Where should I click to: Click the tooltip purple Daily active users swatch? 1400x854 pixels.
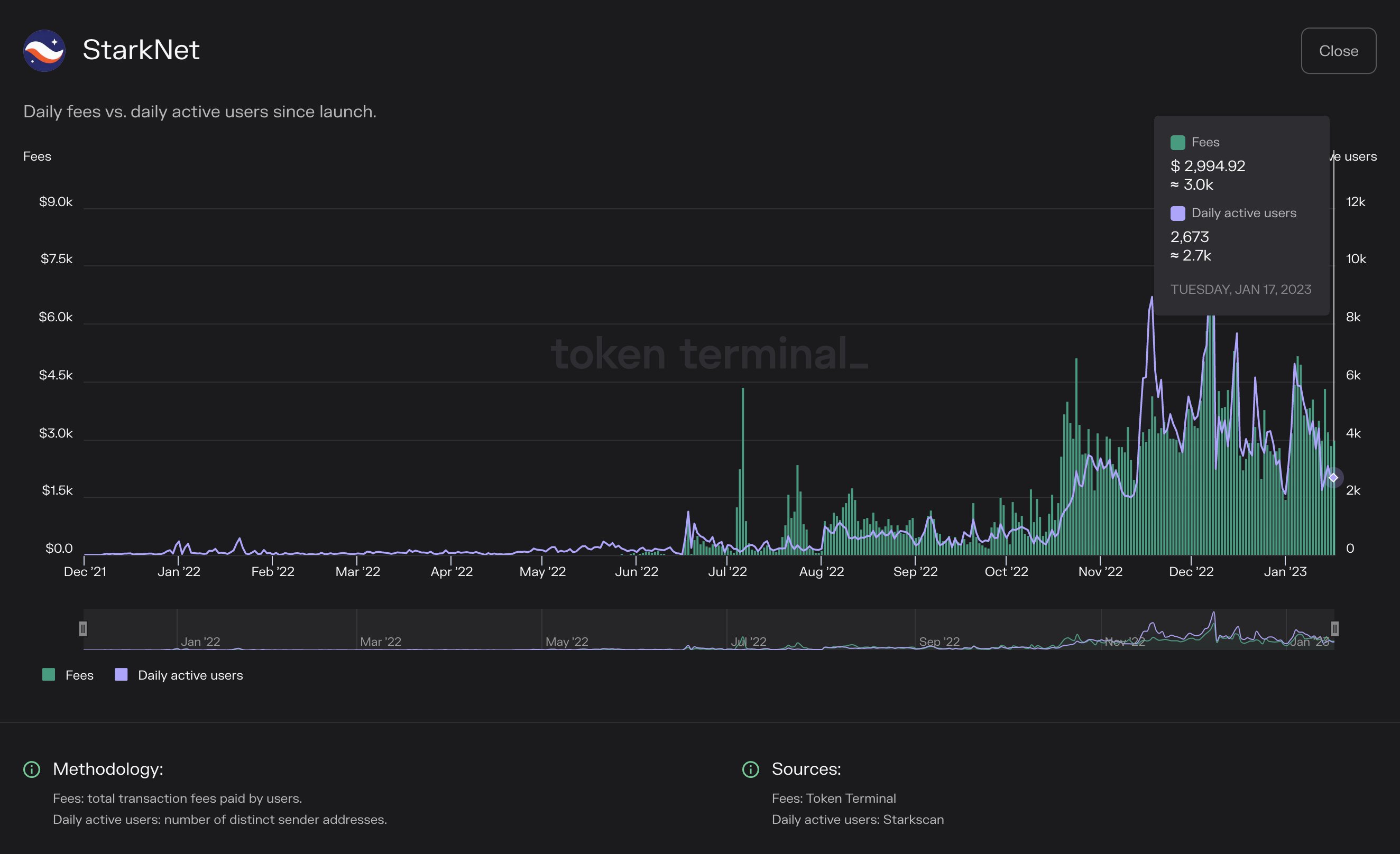click(1177, 213)
